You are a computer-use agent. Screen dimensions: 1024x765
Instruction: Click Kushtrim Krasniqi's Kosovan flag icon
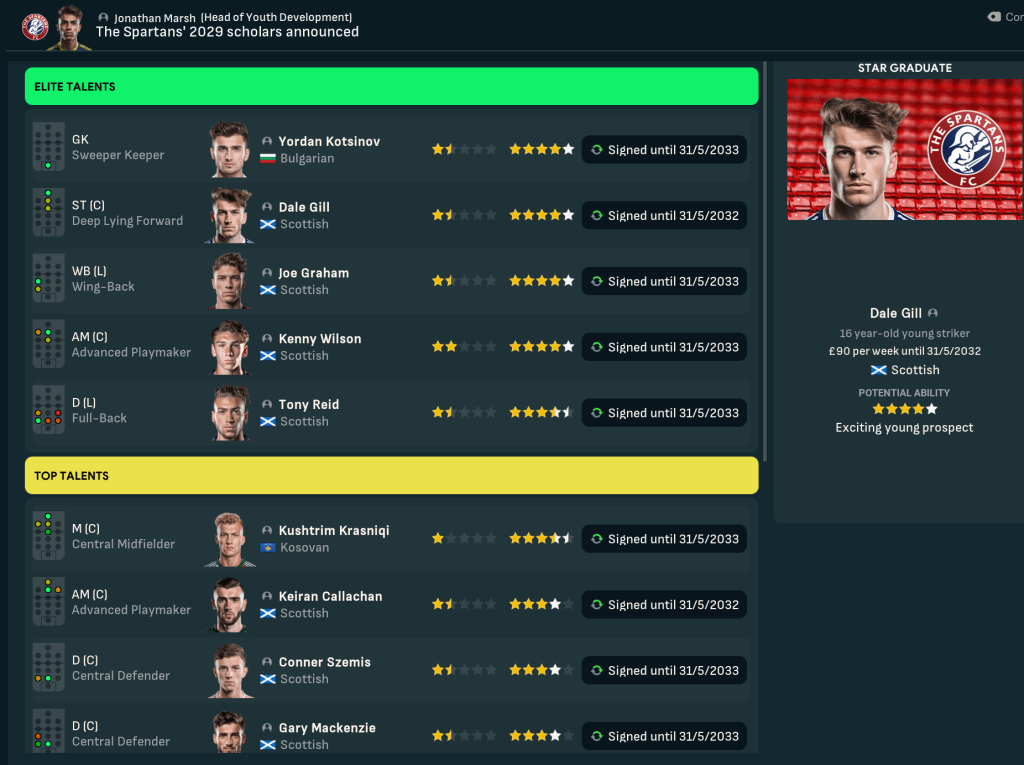(x=267, y=548)
